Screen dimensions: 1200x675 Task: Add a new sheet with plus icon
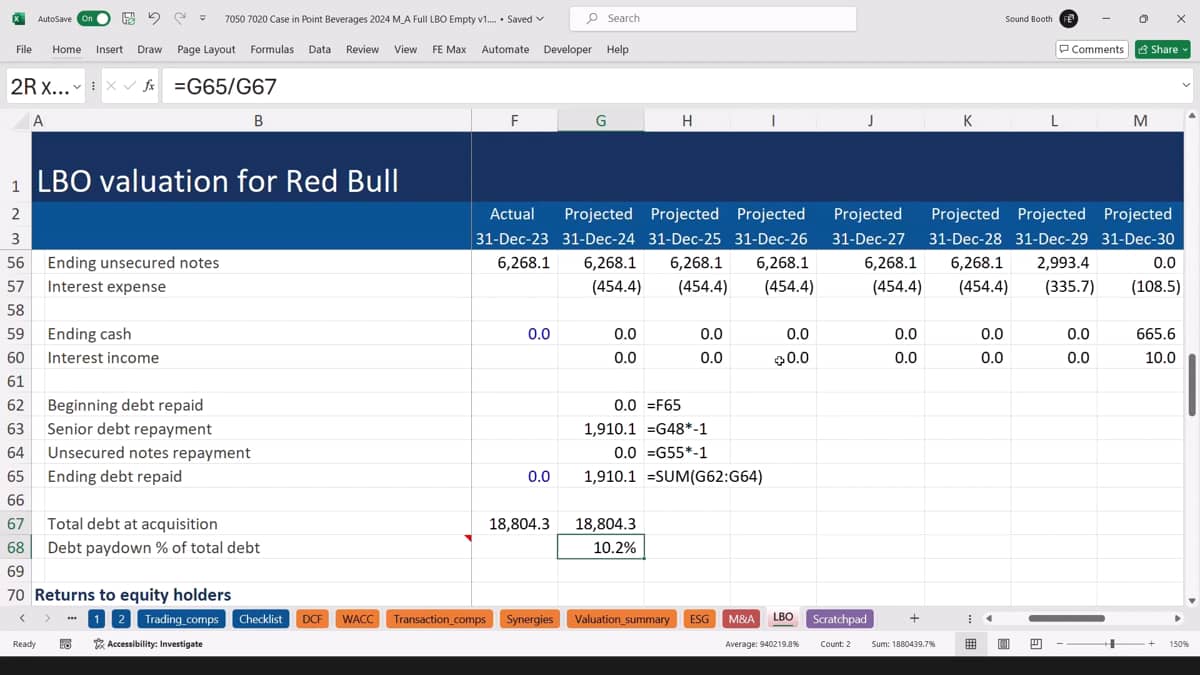[914, 619]
